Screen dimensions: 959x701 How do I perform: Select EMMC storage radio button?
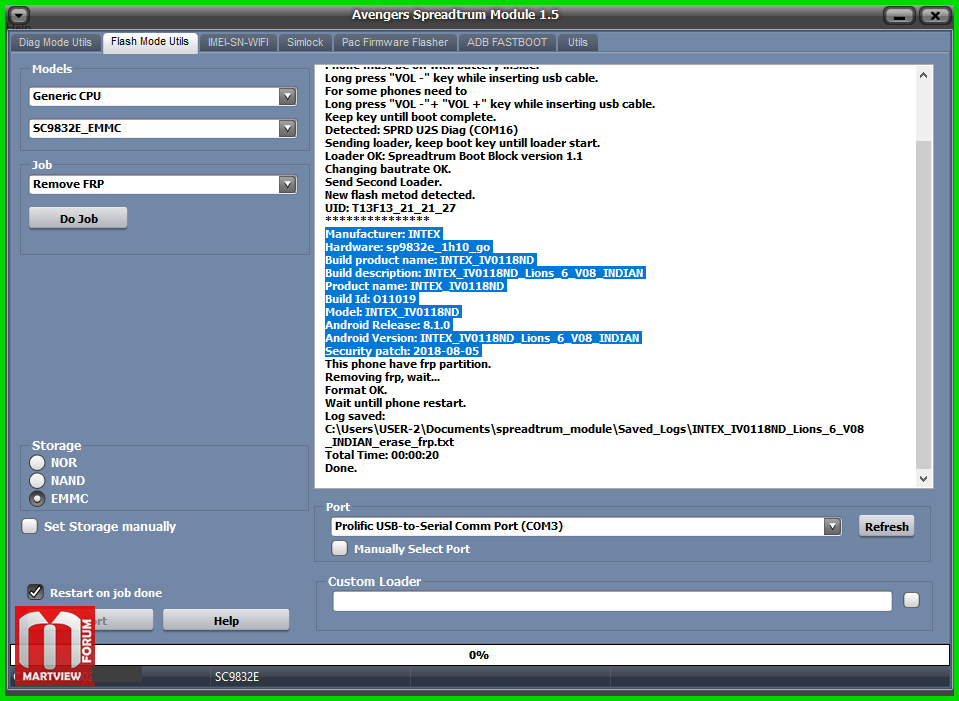(37, 499)
